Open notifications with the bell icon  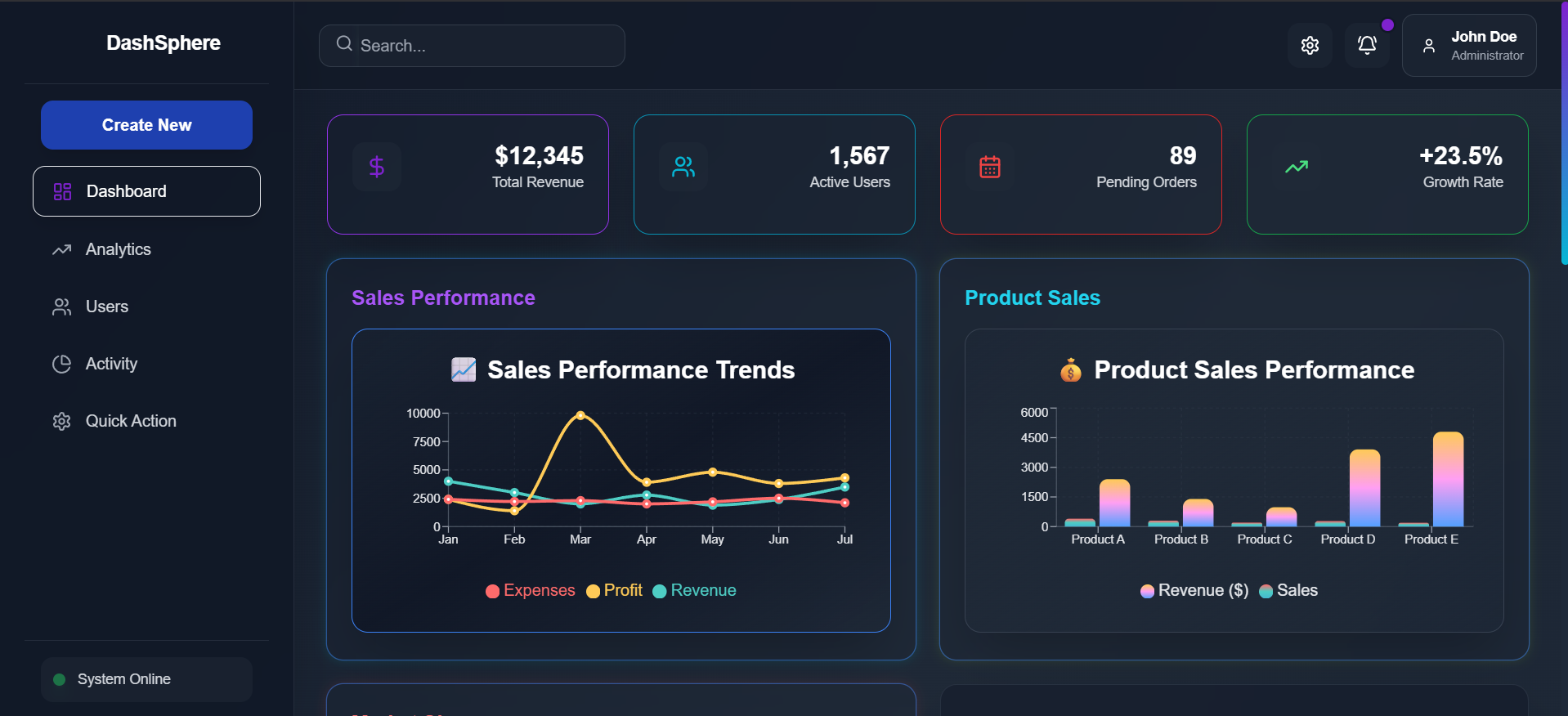coord(1367,45)
